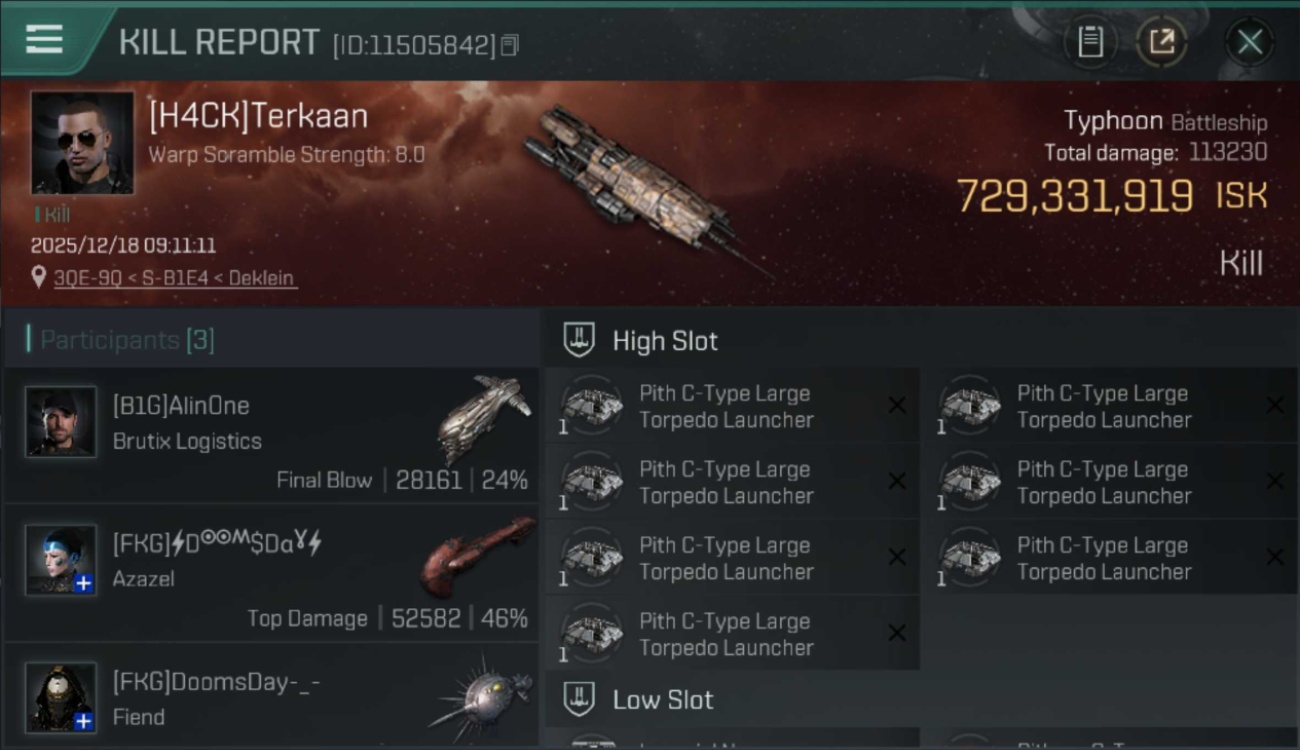The image size is (1300, 750).
Task: View Terkaan's character portrait
Action: (x=82, y=143)
